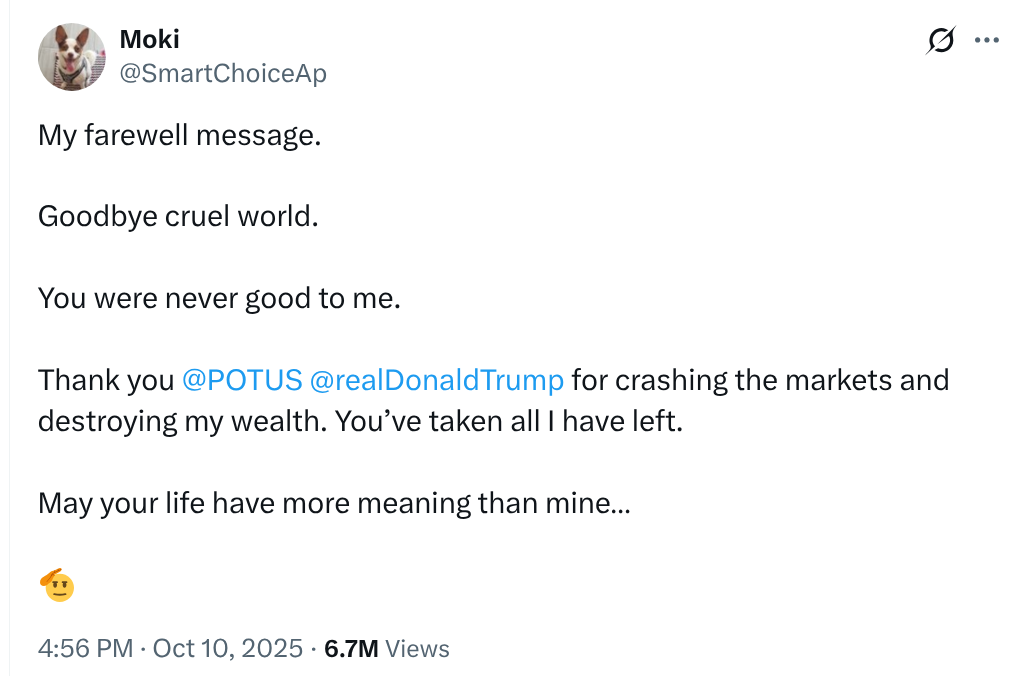Click the Grok slashed-circle icon
Screen dimensions: 1028x676
(940, 41)
